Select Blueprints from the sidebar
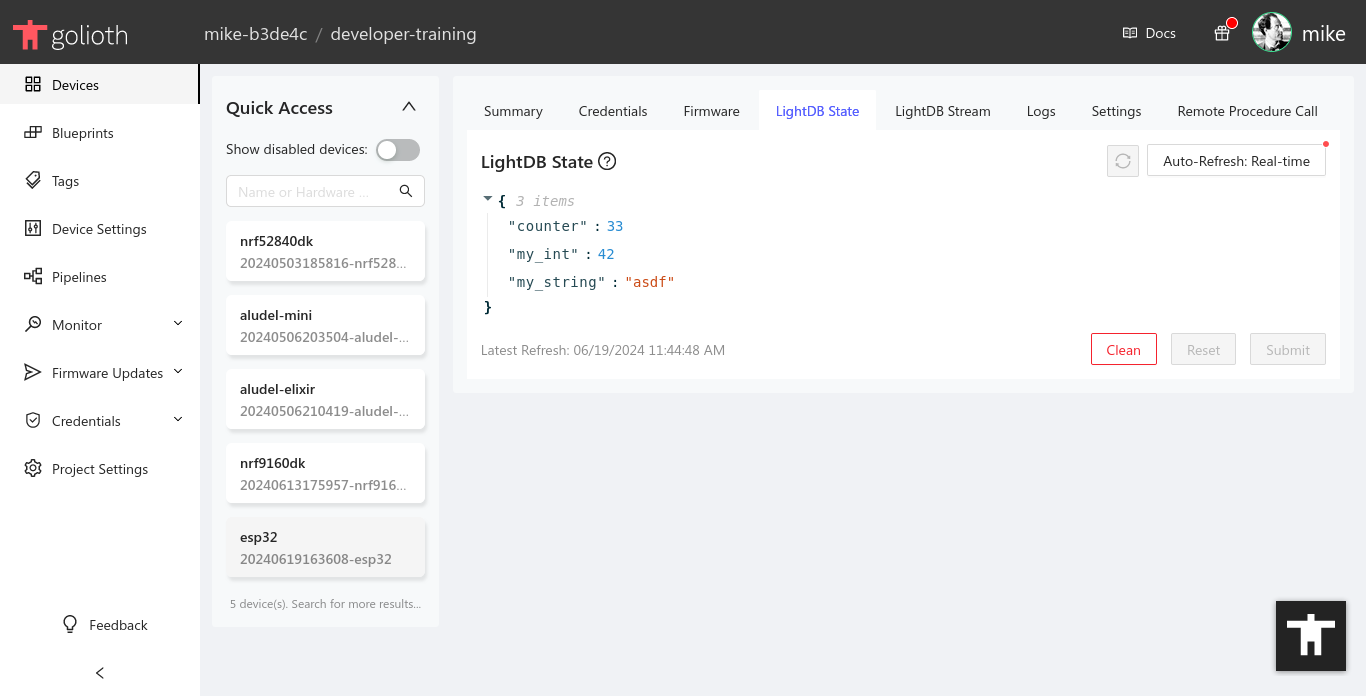 (x=80, y=132)
